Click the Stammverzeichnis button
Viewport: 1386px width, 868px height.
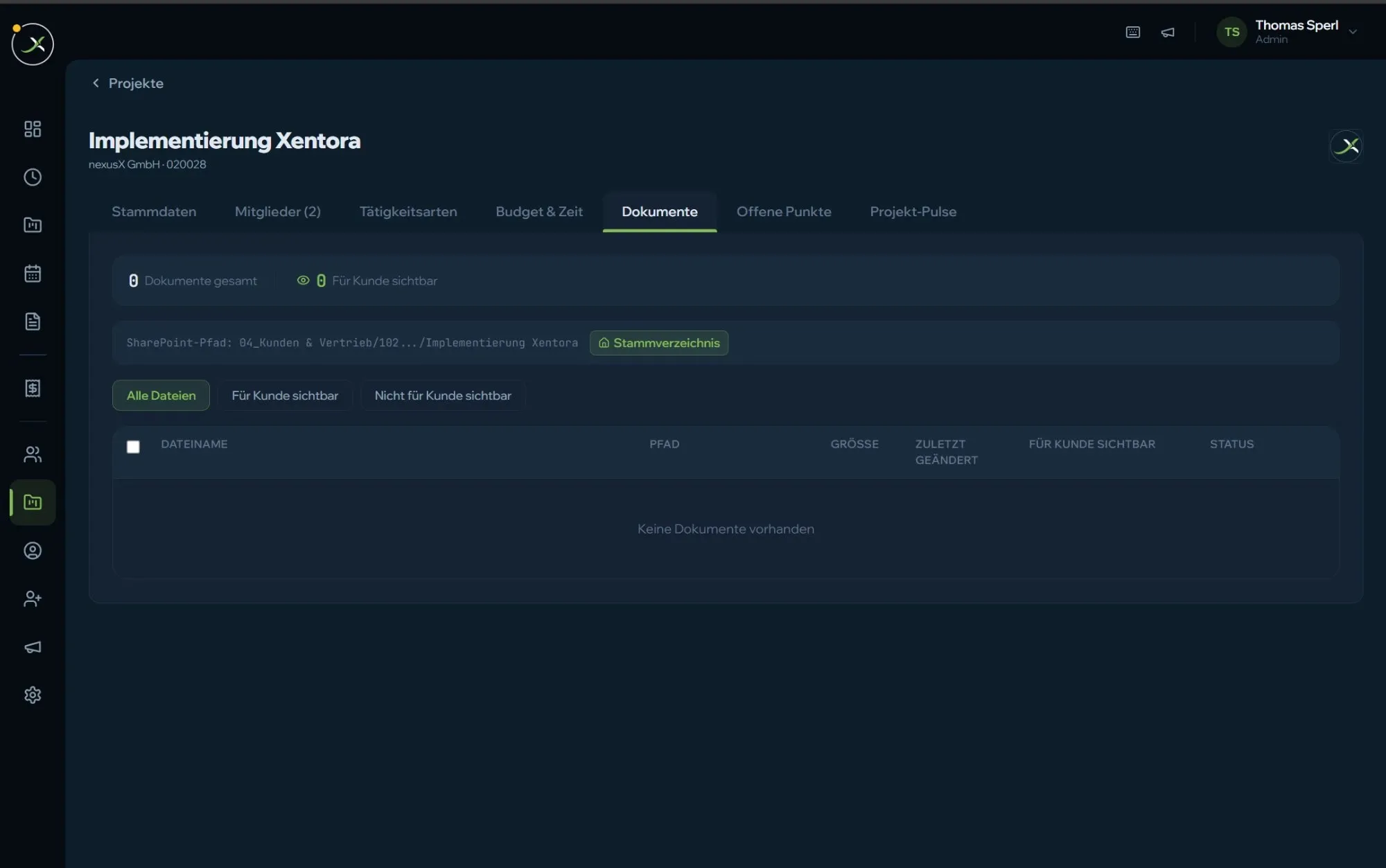(659, 343)
